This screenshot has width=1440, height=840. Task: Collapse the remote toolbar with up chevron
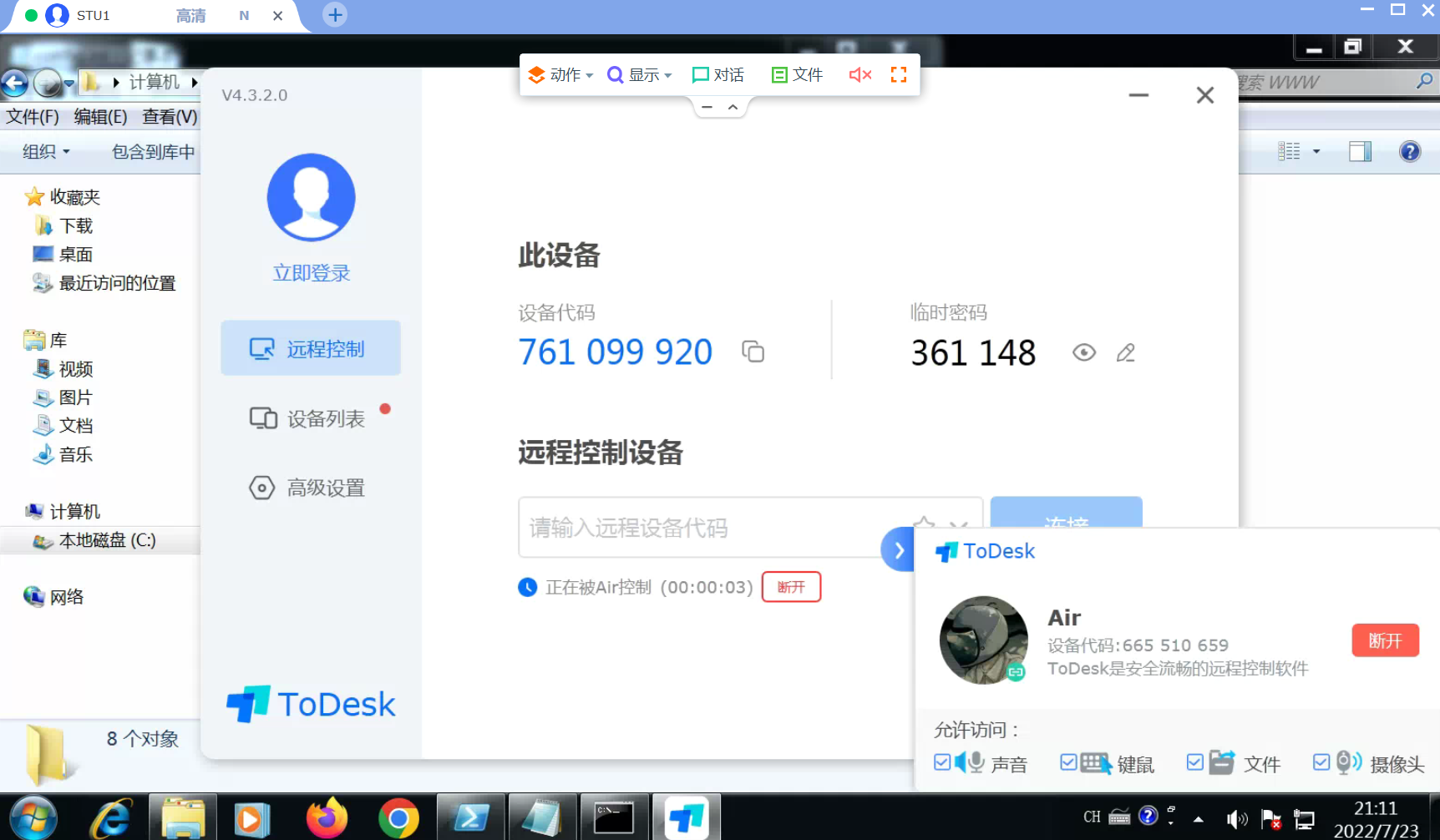click(x=733, y=107)
